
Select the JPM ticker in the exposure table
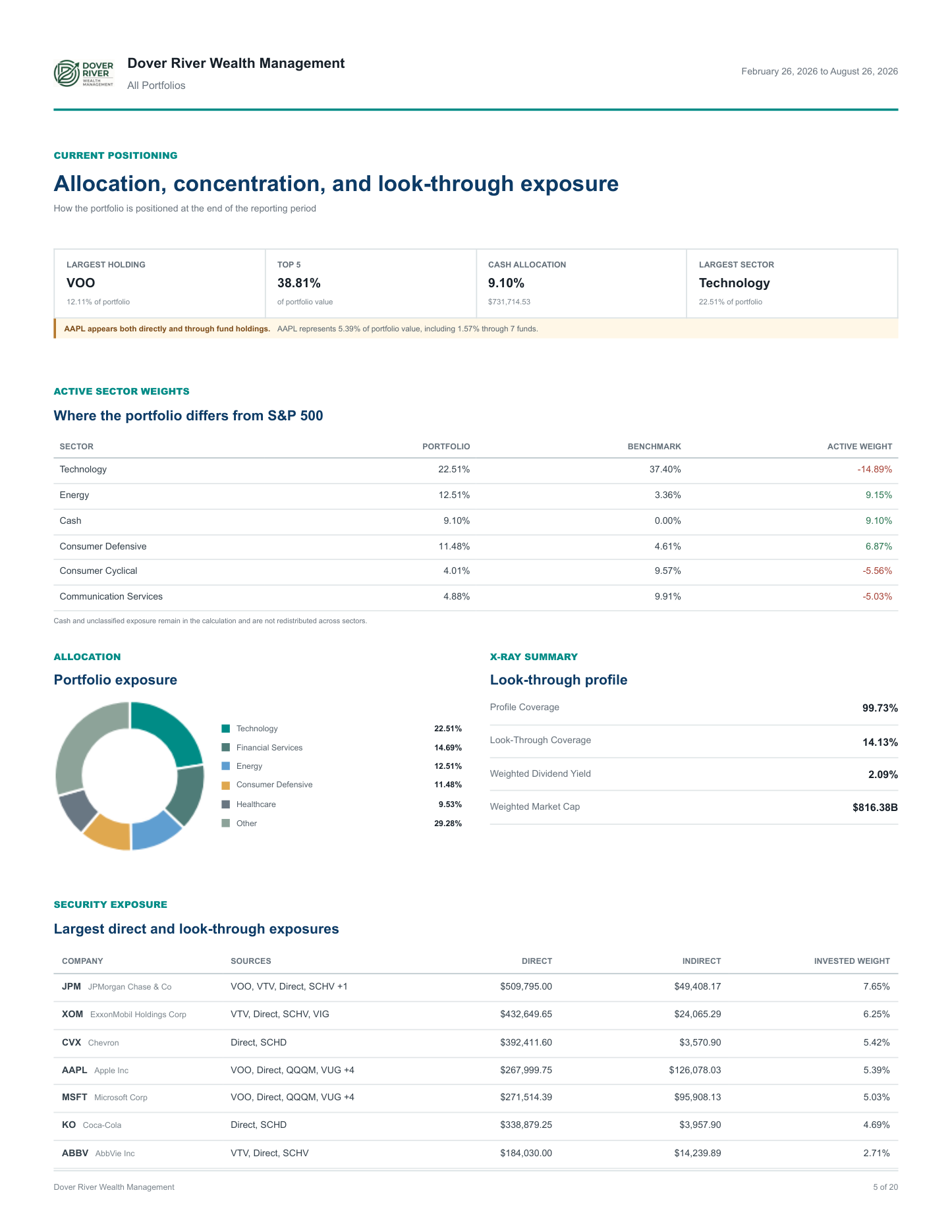[71, 987]
